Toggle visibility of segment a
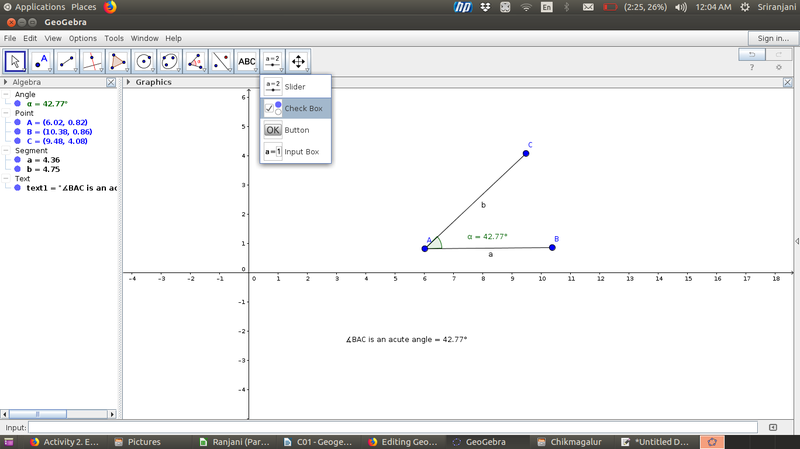800x449 pixels. coord(17,160)
